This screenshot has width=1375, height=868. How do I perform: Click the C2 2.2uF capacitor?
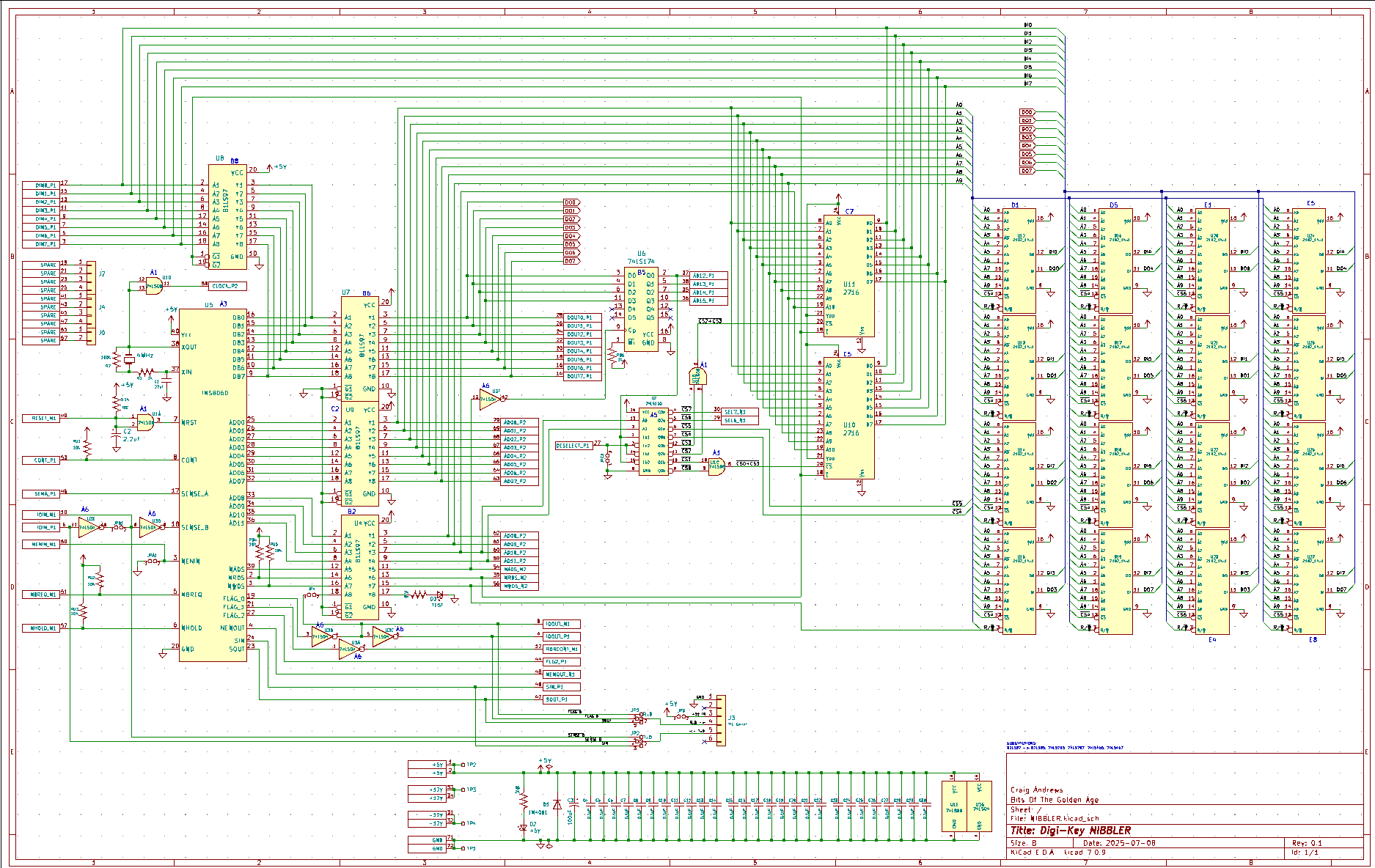point(115,438)
